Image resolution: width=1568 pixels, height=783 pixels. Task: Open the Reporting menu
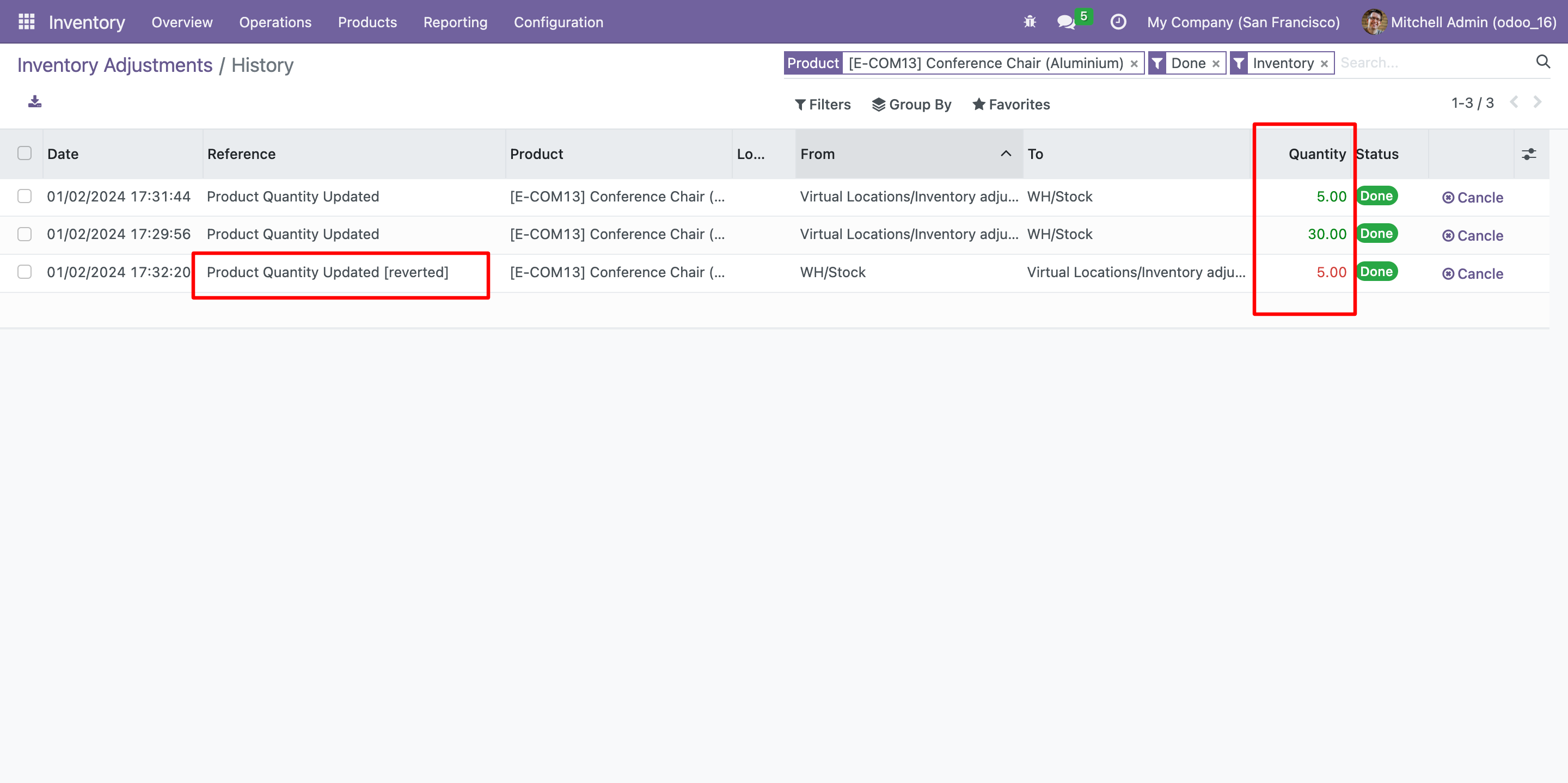tap(455, 22)
